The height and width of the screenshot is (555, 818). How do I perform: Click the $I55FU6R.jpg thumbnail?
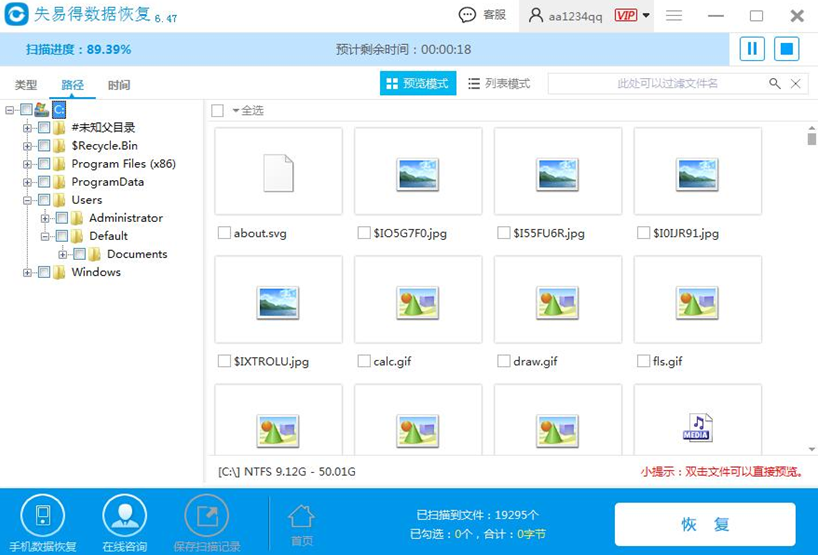coord(558,171)
